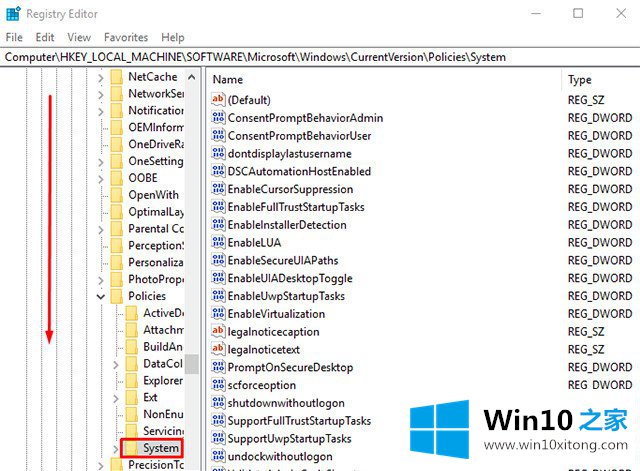Click REG_SZ type of (Default) row
This screenshot has width=640, height=471.
tap(586, 100)
